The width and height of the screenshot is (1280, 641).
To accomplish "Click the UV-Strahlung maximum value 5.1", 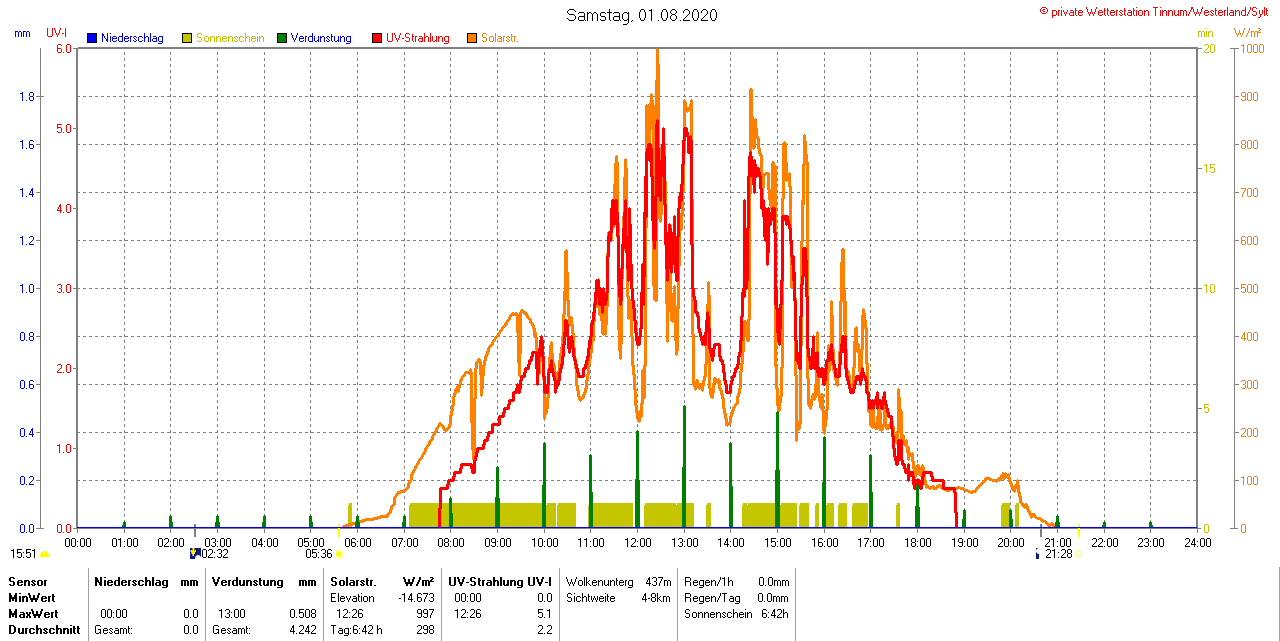I will (x=545, y=613).
